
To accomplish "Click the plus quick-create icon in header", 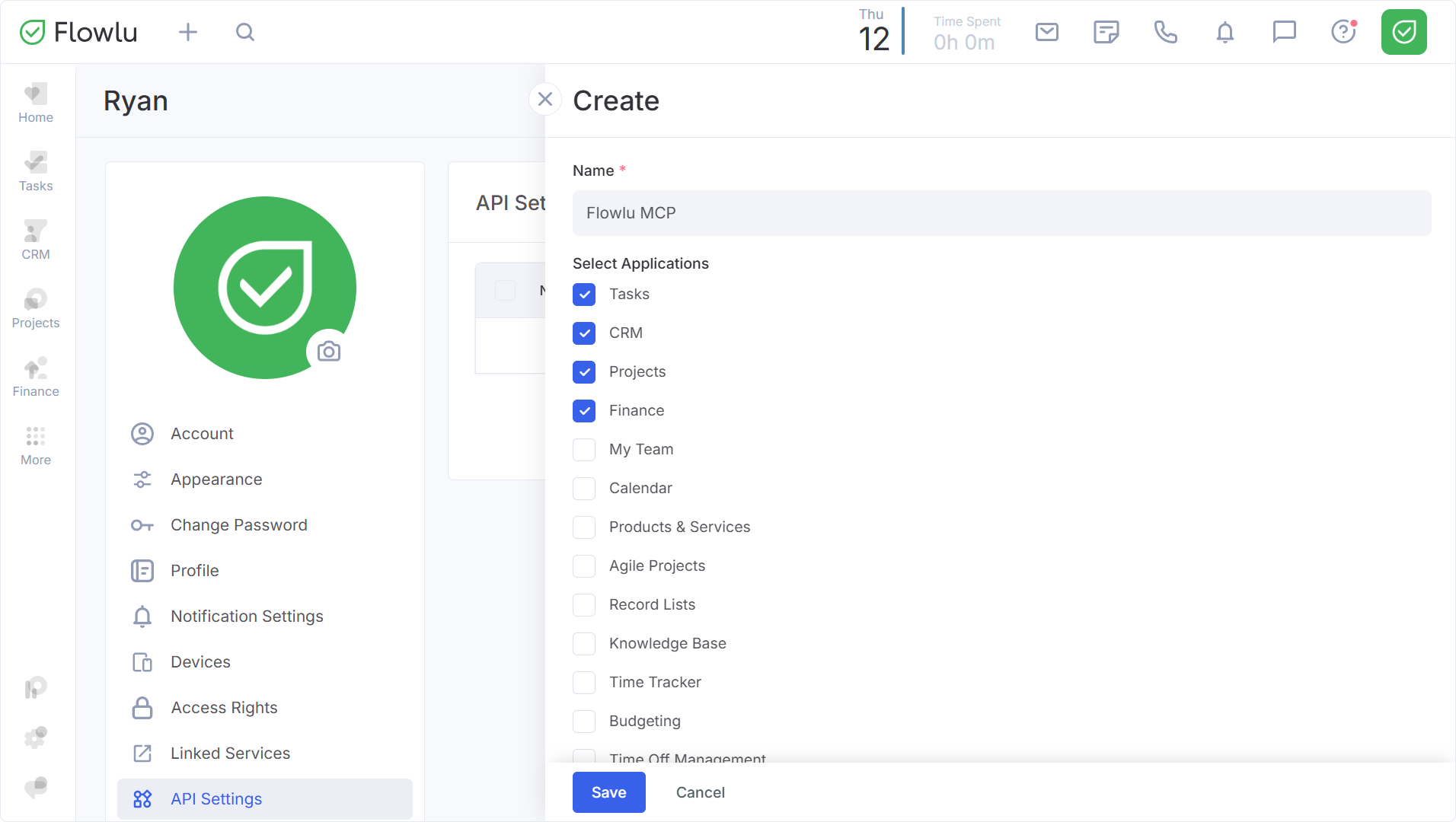I will tap(187, 32).
